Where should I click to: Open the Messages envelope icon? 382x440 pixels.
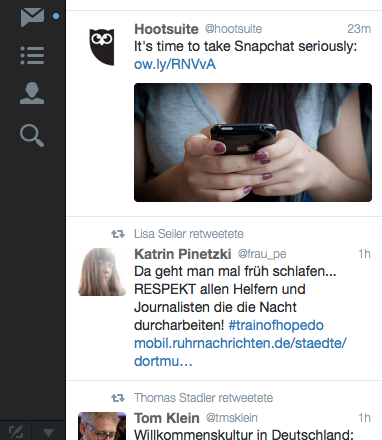click(x=32, y=17)
